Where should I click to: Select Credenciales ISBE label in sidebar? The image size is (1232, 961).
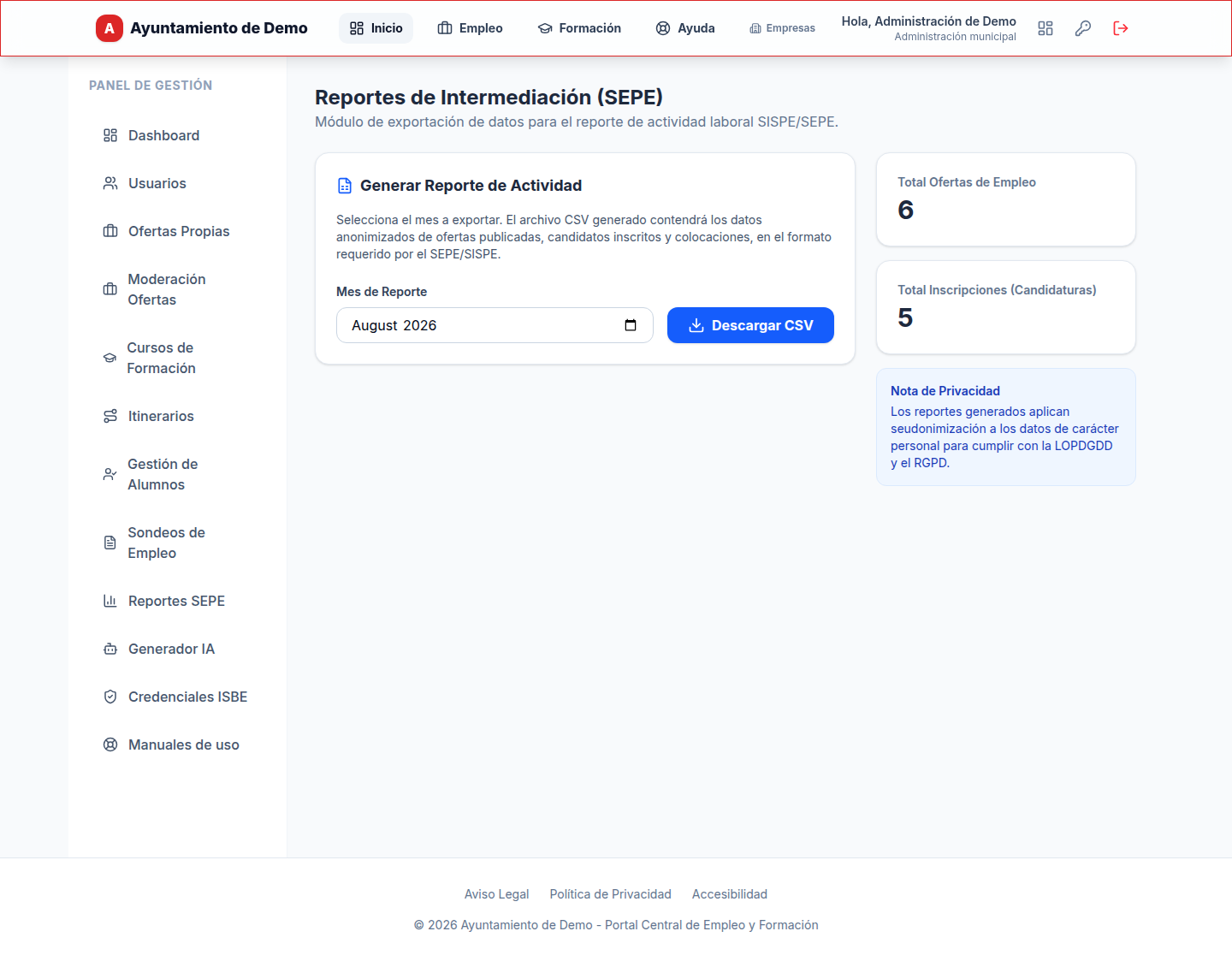(187, 697)
